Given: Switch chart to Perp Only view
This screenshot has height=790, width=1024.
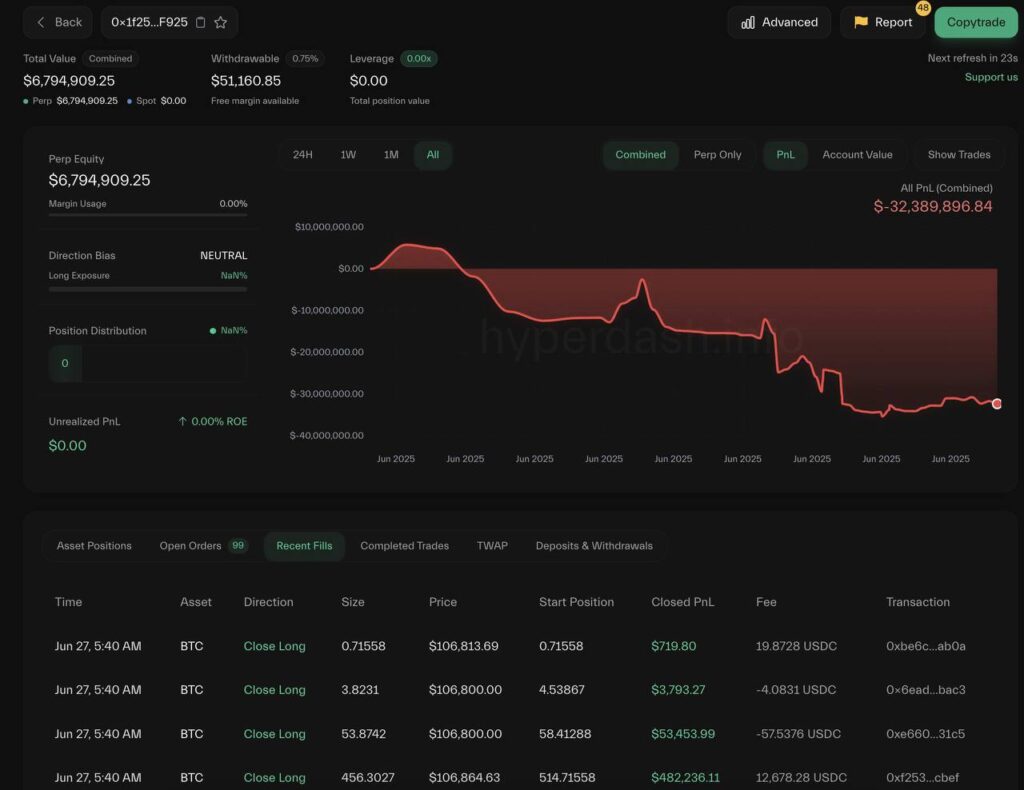Looking at the screenshot, I should pos(717,155).
